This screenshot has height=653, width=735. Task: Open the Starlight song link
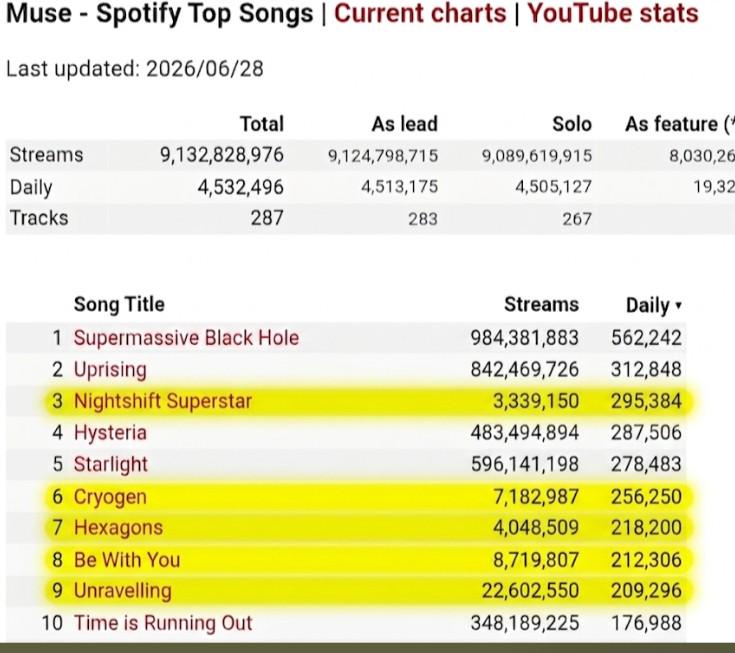pos(111,464)
